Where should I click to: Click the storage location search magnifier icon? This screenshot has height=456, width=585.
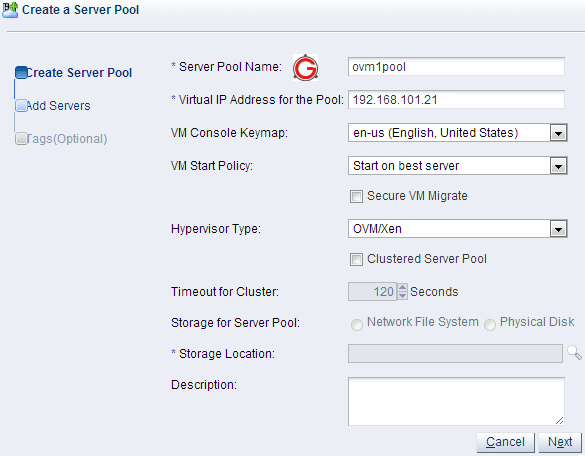[x=574, y=353]
